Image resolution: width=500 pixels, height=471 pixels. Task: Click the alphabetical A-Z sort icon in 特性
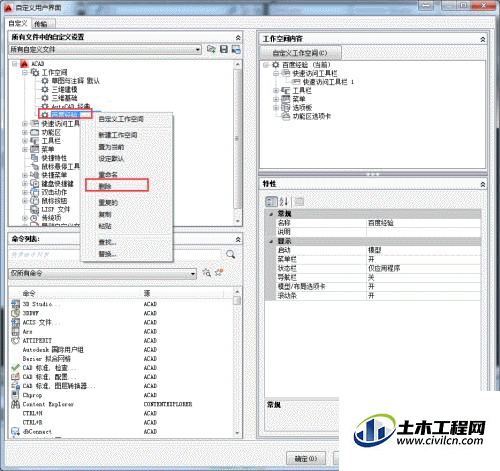point(284,201)
